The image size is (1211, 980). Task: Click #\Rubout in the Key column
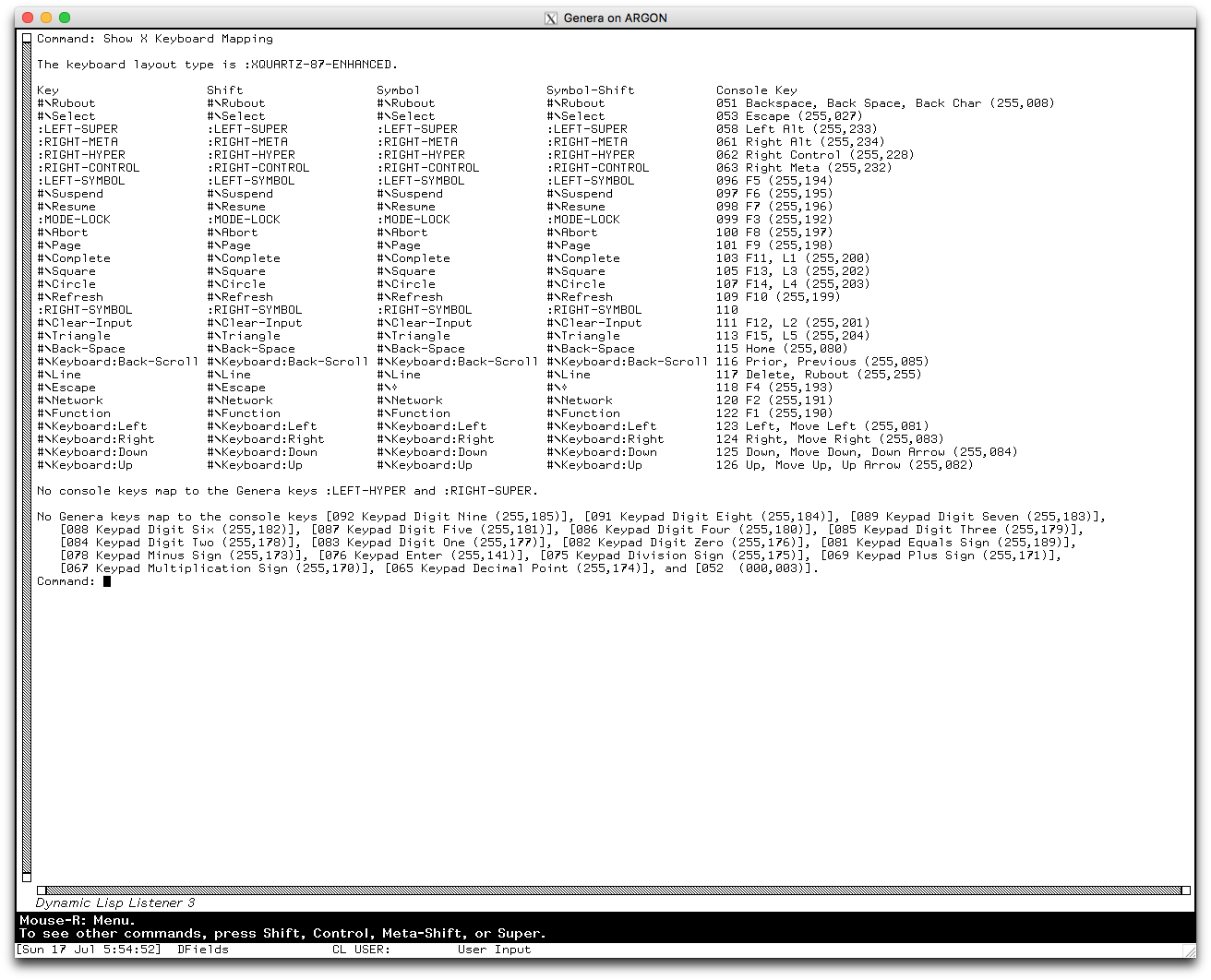click(66, 103)
